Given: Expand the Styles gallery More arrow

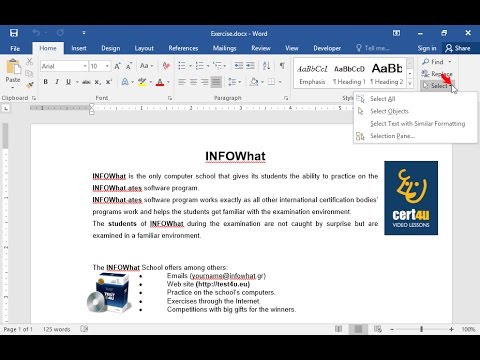Looking at the screenshot, I should [410, 84].
